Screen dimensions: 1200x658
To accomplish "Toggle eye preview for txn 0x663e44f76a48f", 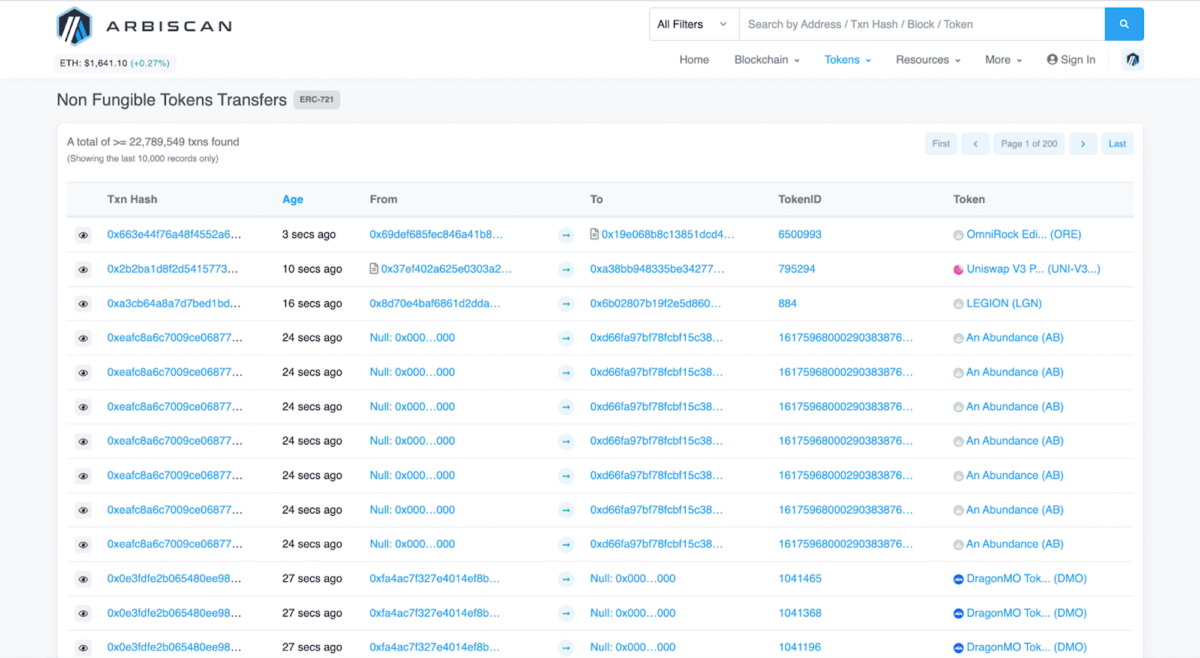I will (83, 235).
